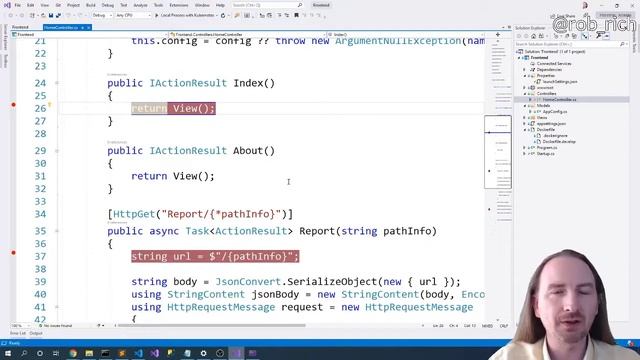The width and height of the screenshot is (640, 360).
Task: Open the View menu
Action: [45, 5]
